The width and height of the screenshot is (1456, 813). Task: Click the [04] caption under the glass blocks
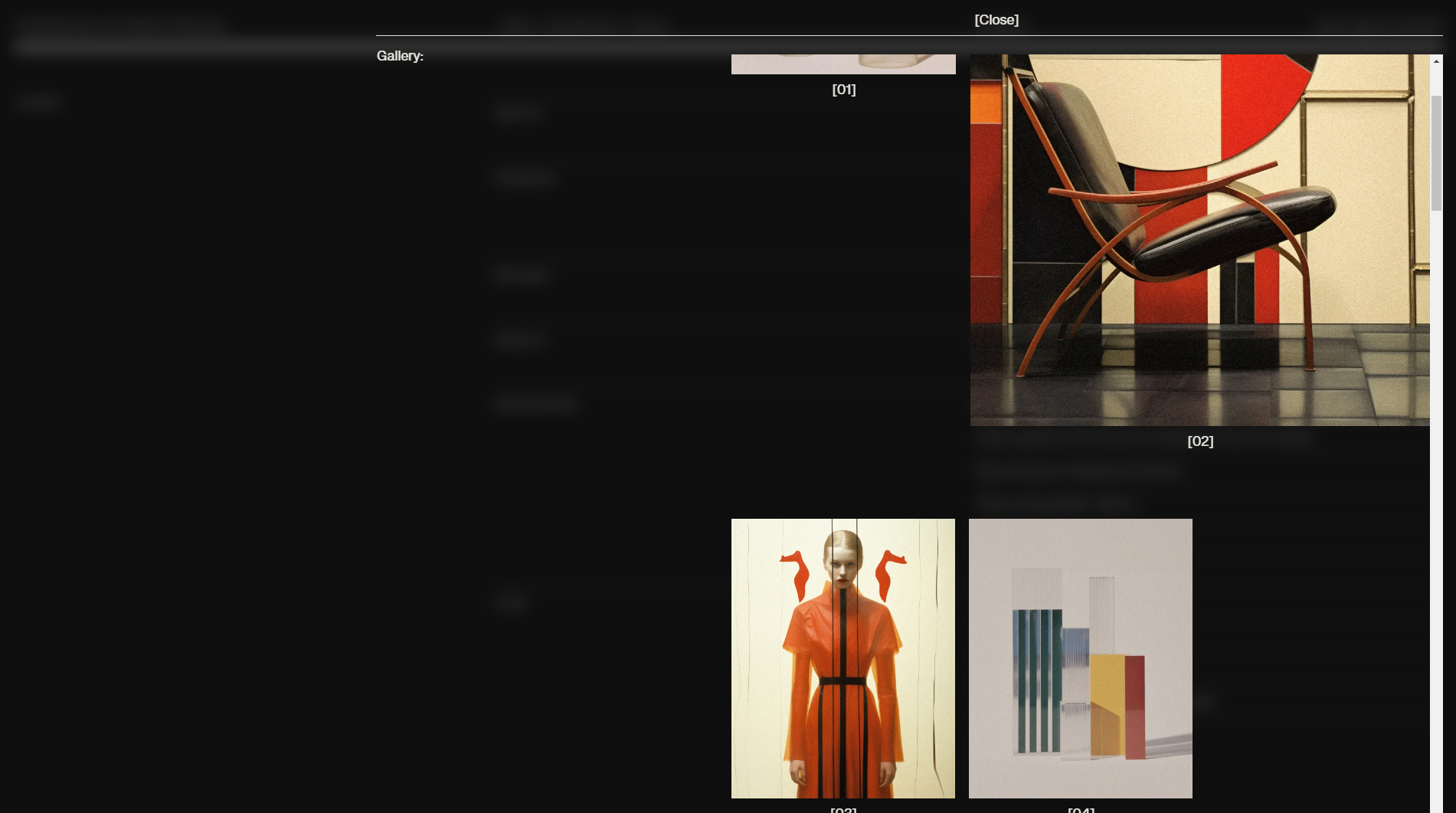pos(1080,809)
